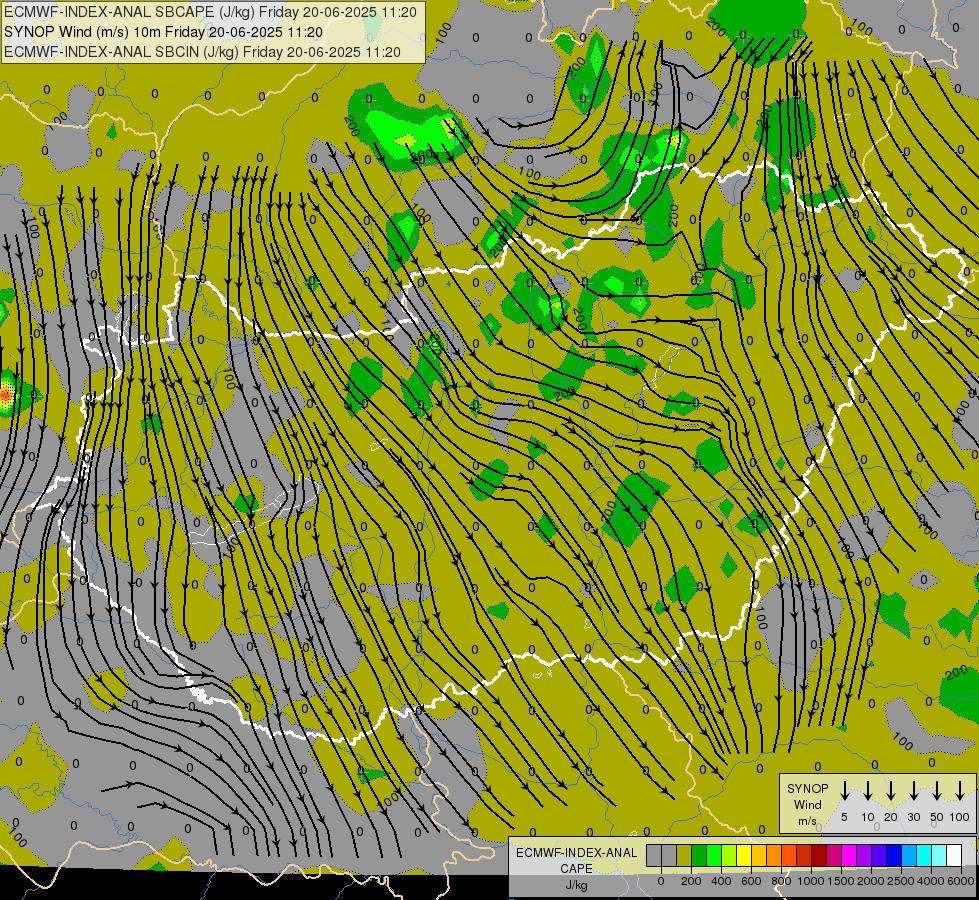Viewport: 979px width, 900px height.
Task: Click the '1000' tick label on CAPE scale
Action: tap(811, 881)
